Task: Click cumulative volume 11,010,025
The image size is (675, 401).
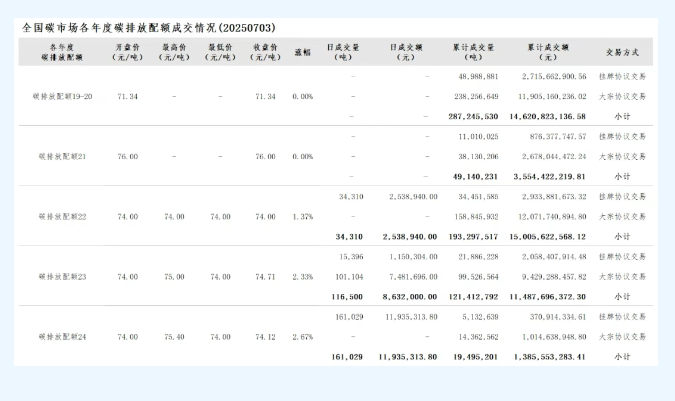Action: (x=478, y=137)
